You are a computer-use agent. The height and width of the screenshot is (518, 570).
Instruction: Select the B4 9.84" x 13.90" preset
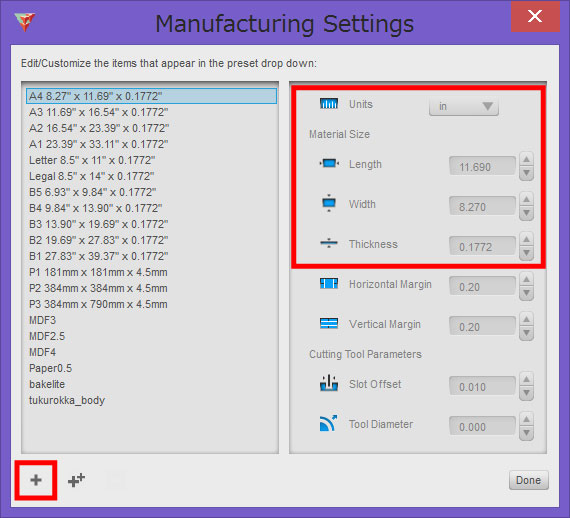tap(151, 208)
